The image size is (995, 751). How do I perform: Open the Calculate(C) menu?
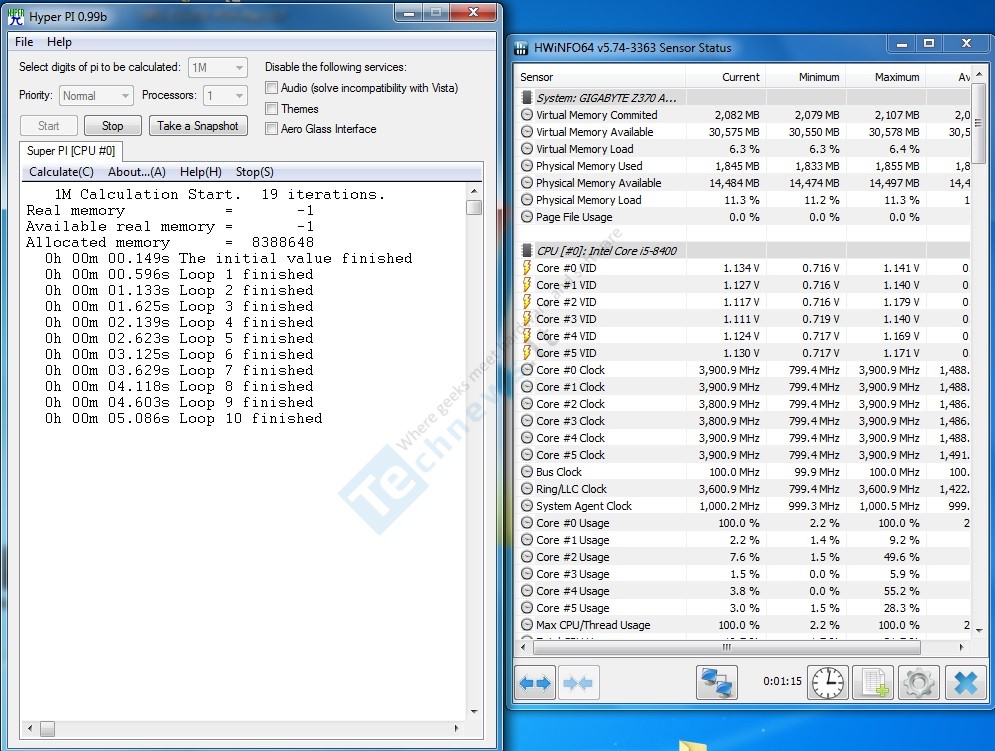[x=61, y=172]
